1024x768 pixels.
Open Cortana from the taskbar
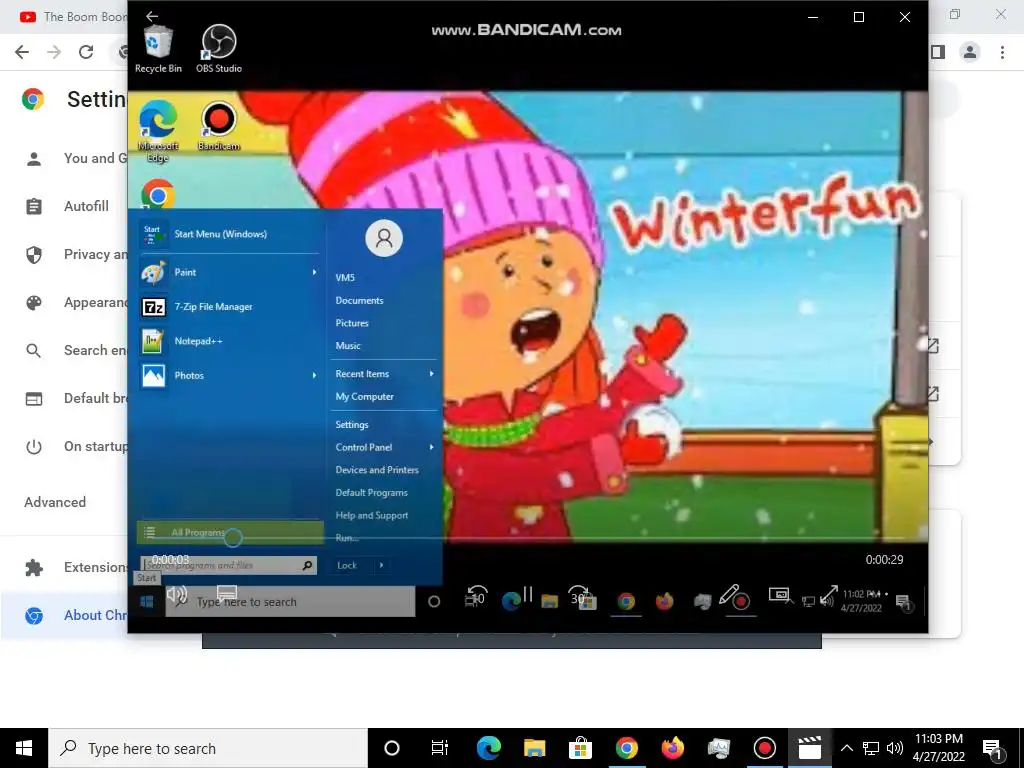coord(392,748)
